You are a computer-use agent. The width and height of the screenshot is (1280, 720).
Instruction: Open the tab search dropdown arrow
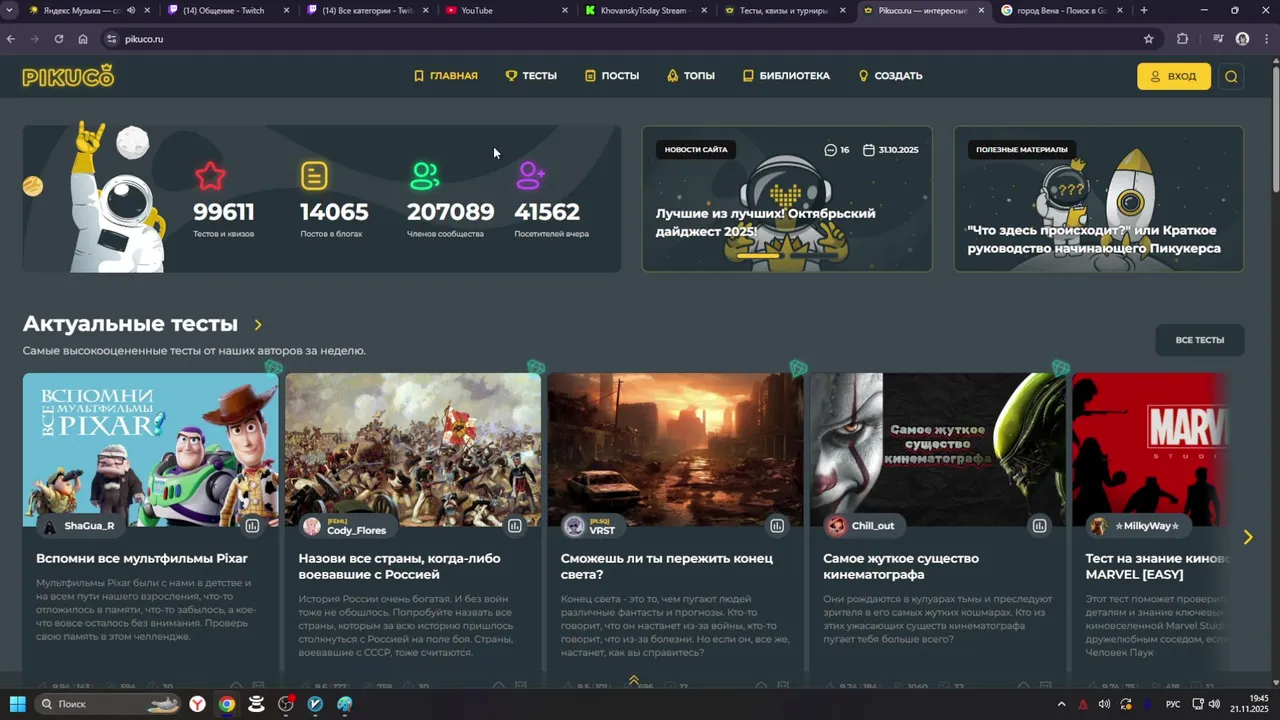[9, 11]
